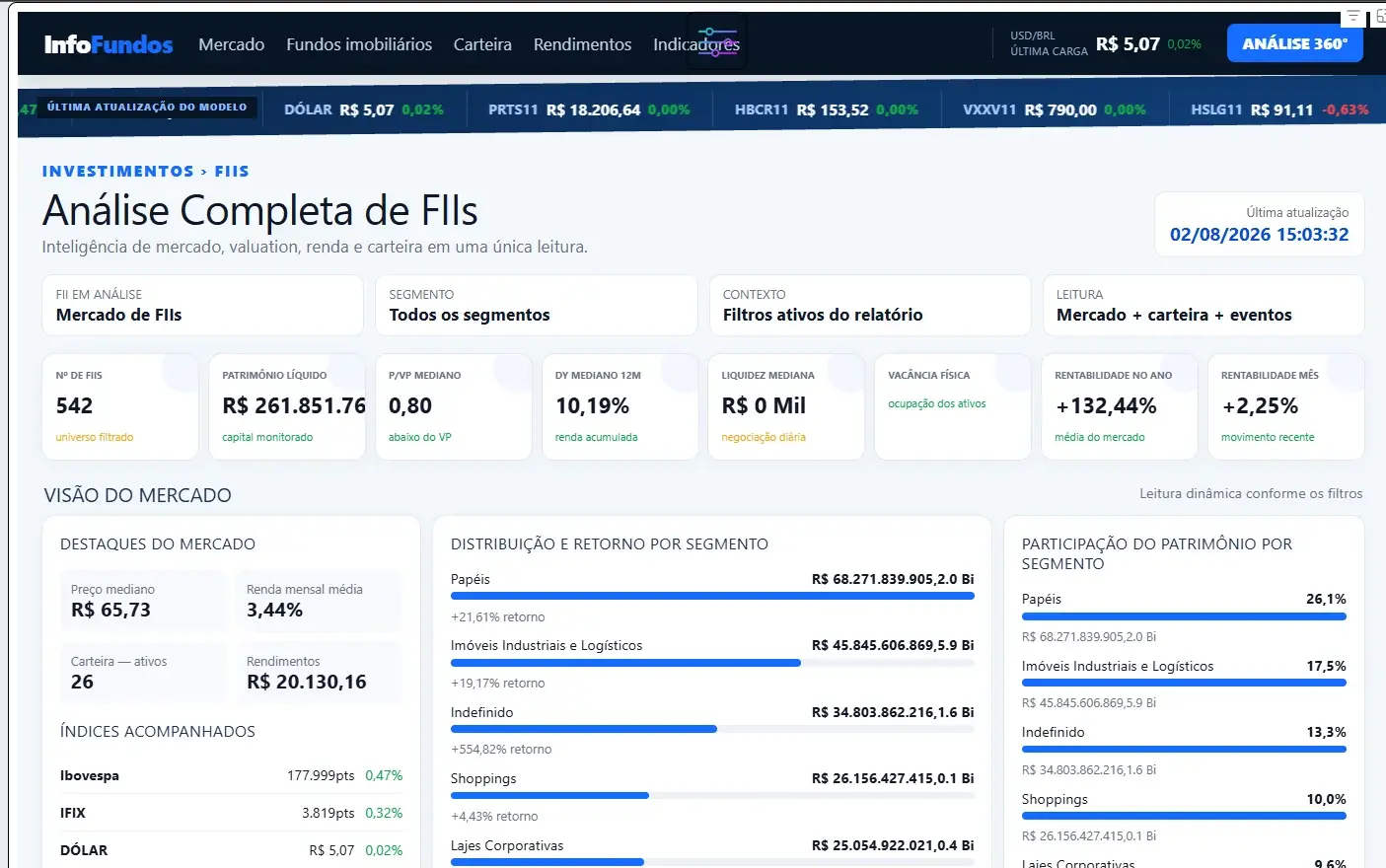Open the LEITURA Mercado + carteira + eventos card
This screenshot has height=868, width=1386.
(x=1204, y=306)
